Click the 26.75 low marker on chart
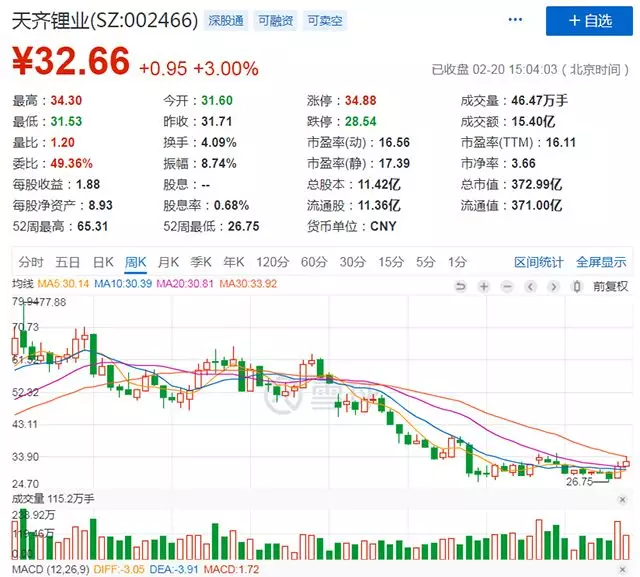 (579, 482)
